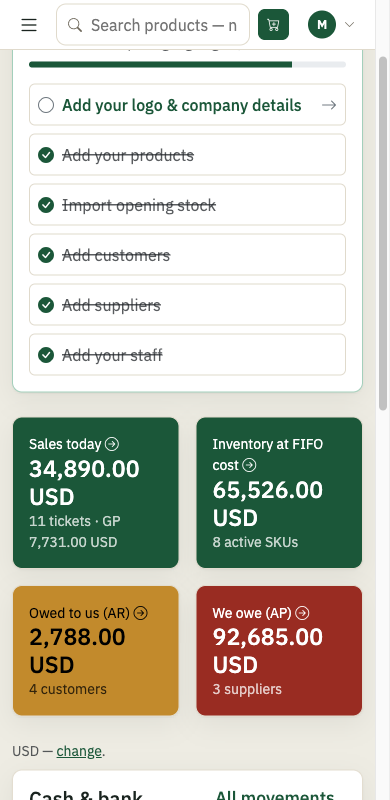The image size is (390, 800).
Task: Click the arrow icon next to We owe (AP)
Action: pyautogui.click(x=302, y=613)
